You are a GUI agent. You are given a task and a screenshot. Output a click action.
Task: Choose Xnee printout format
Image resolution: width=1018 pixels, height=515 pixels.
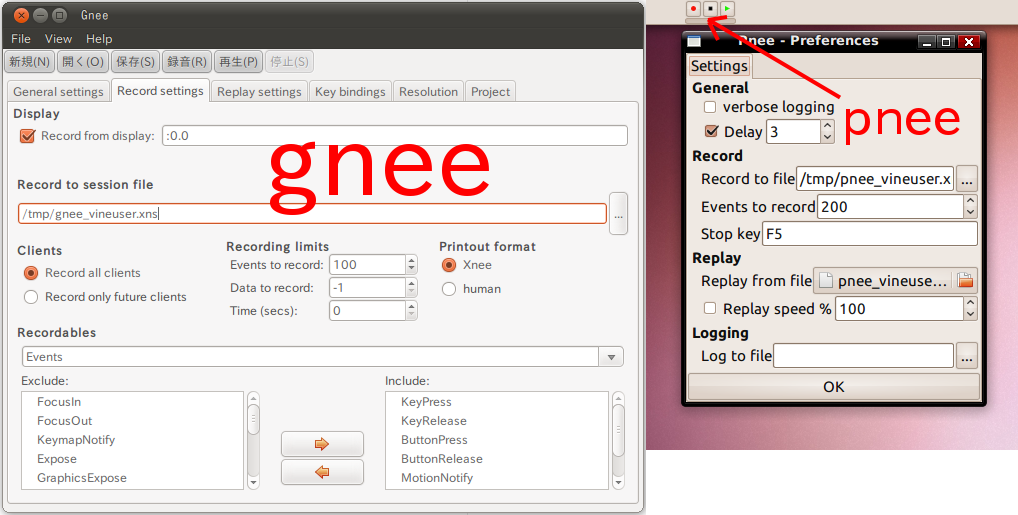[449, 265]
